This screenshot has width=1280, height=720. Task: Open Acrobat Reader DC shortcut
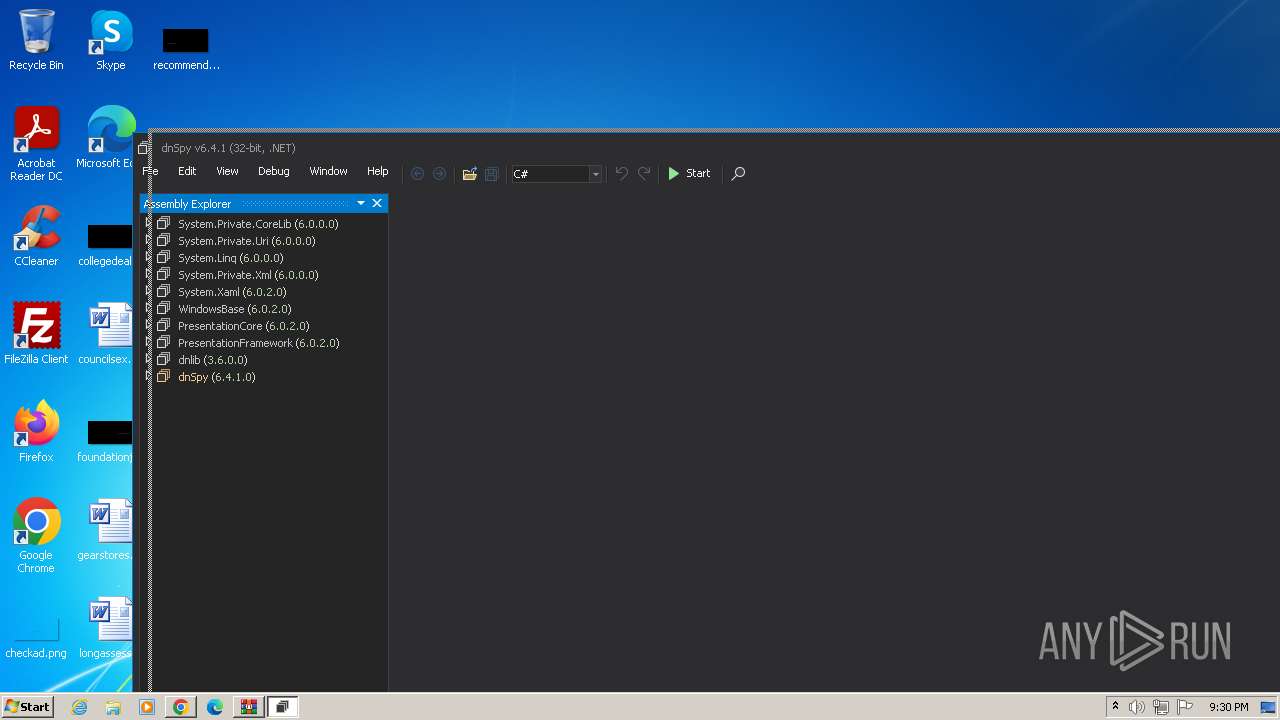tap(36, 144)
